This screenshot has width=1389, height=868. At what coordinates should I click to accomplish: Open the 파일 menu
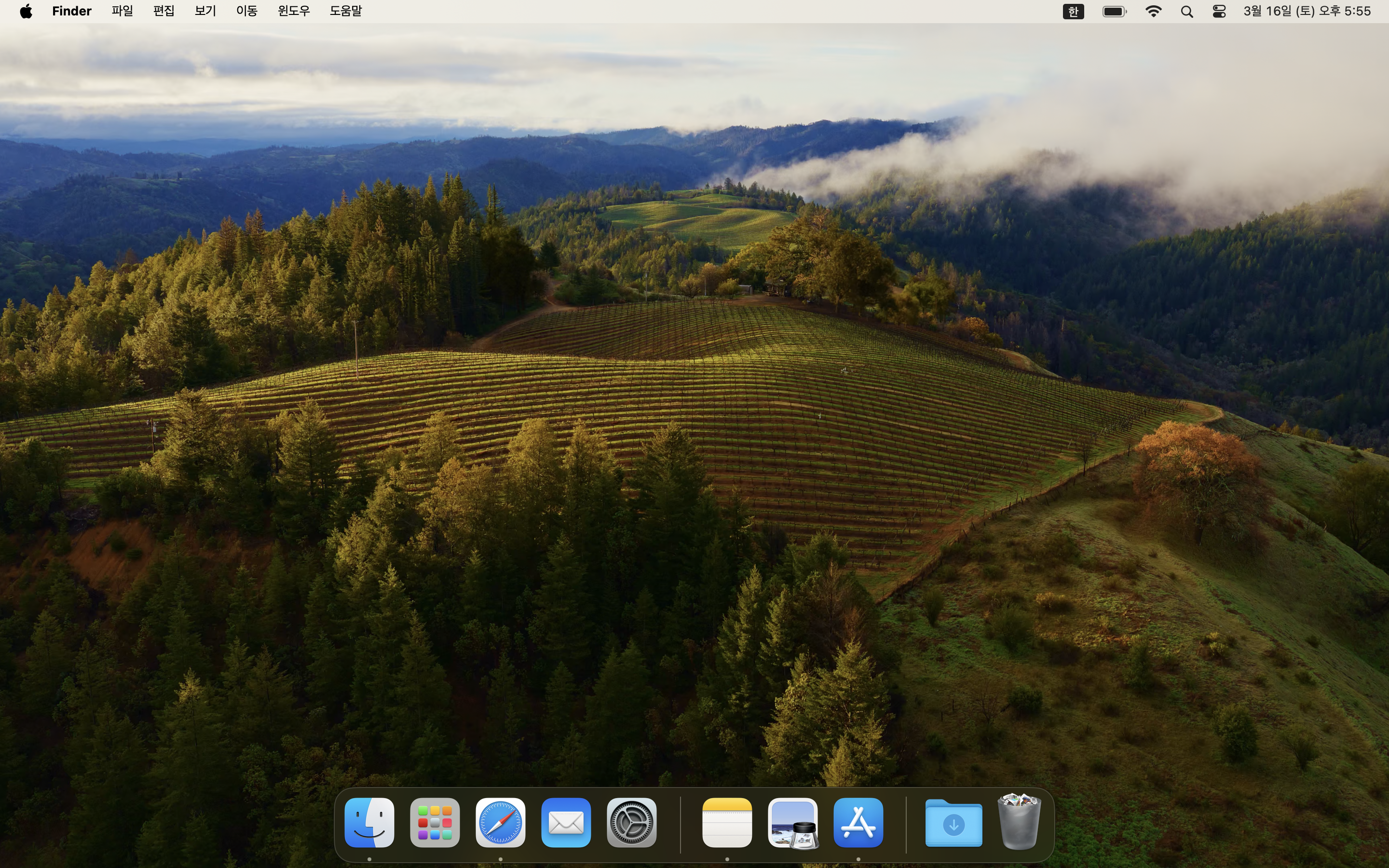pyautogui.click(x=122, y=11)
